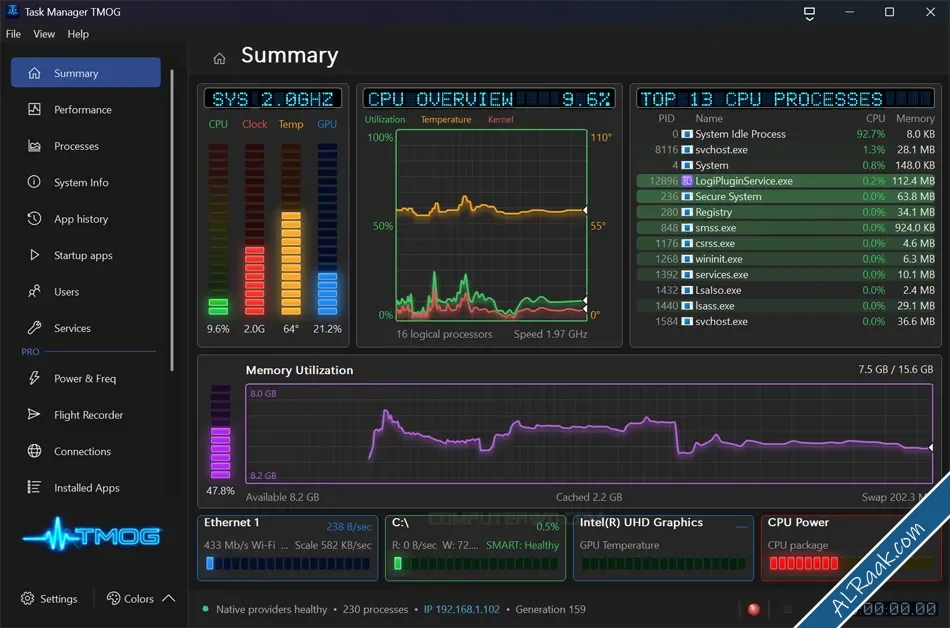This screenshot has height=628, width=950.
Task: Click the Processes icon in sidebar
Action: point(35,146)
